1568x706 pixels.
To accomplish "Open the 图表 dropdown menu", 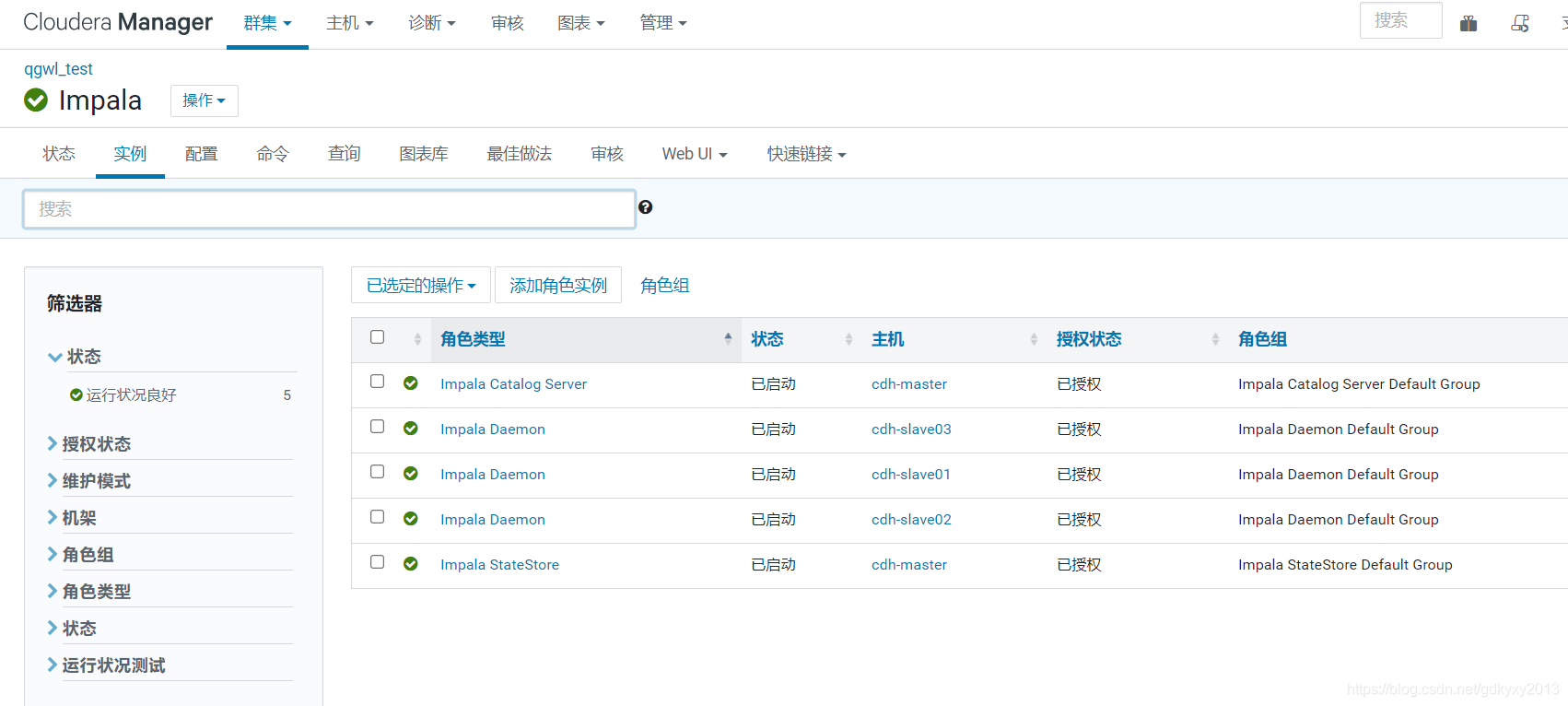I will pyautogui.click(x=581, y=23).
